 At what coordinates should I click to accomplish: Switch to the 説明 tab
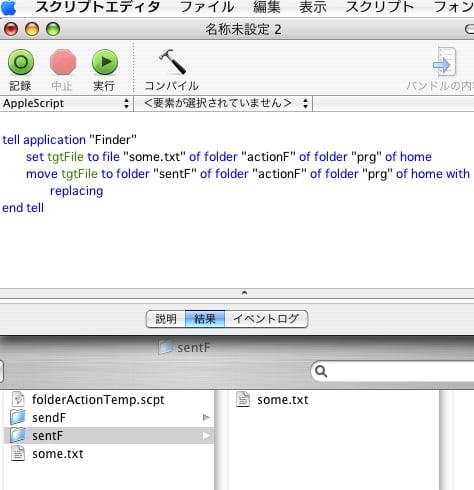click(166, 319)
